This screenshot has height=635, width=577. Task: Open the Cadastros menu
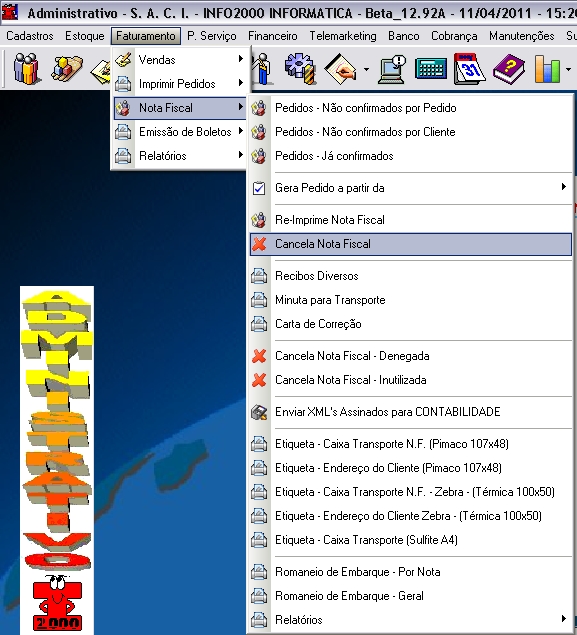[x=30, y=36]
